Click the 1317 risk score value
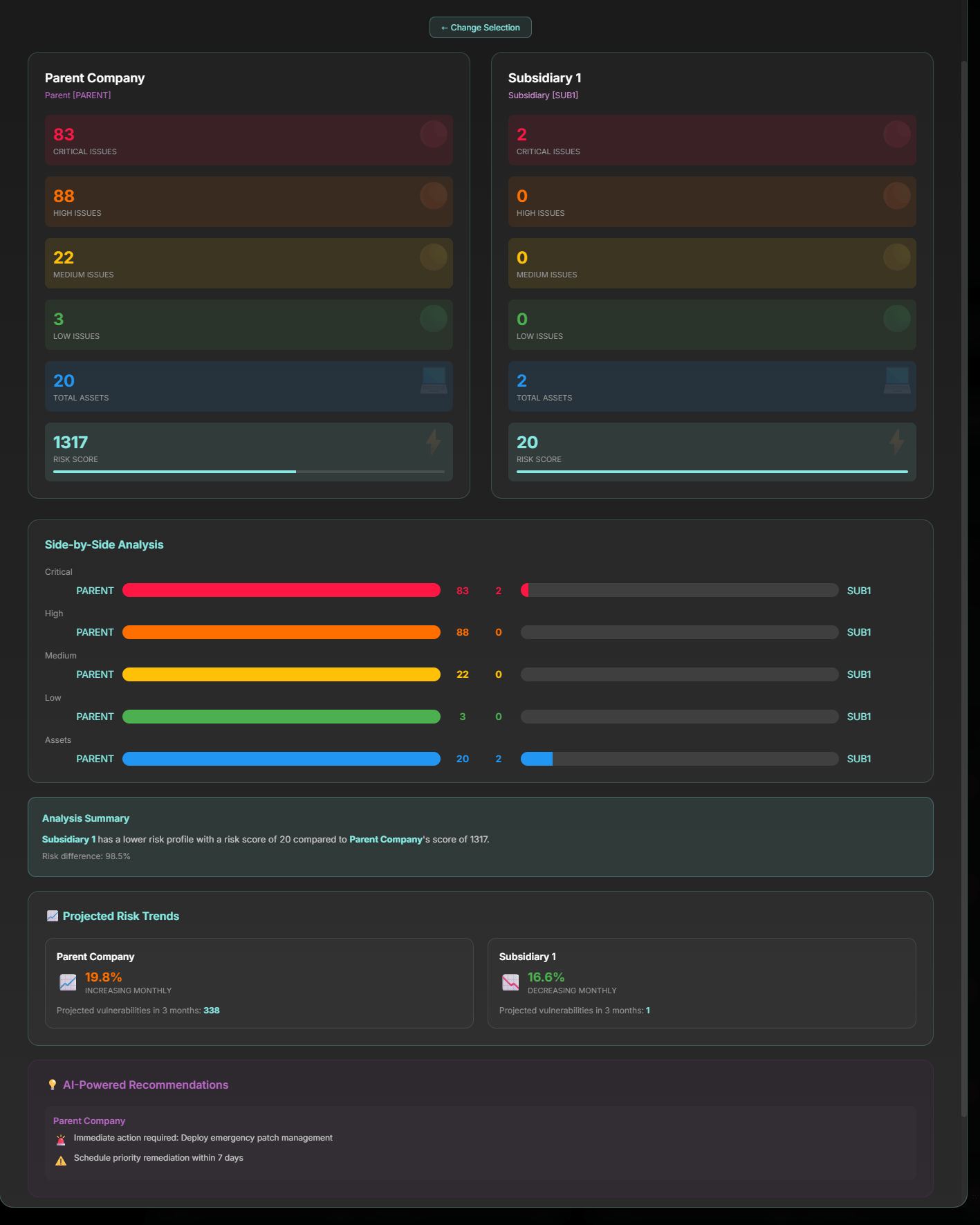The height and width of the screenshot is (1225, 980). pos(71,442)
